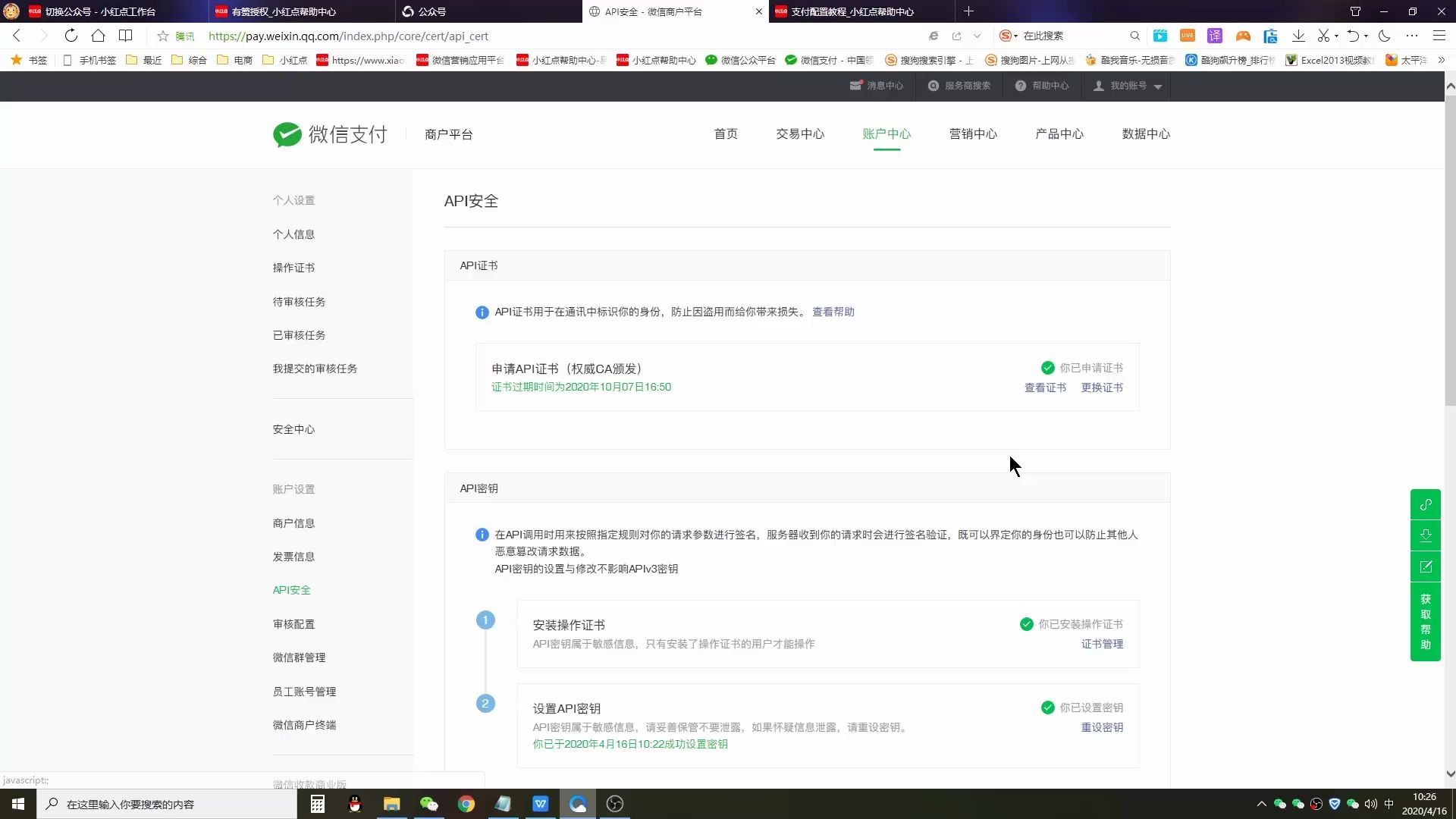This screenshot has height=819, width=1456.
Task: Open WeChat from the taskbar
Action: 429,804
